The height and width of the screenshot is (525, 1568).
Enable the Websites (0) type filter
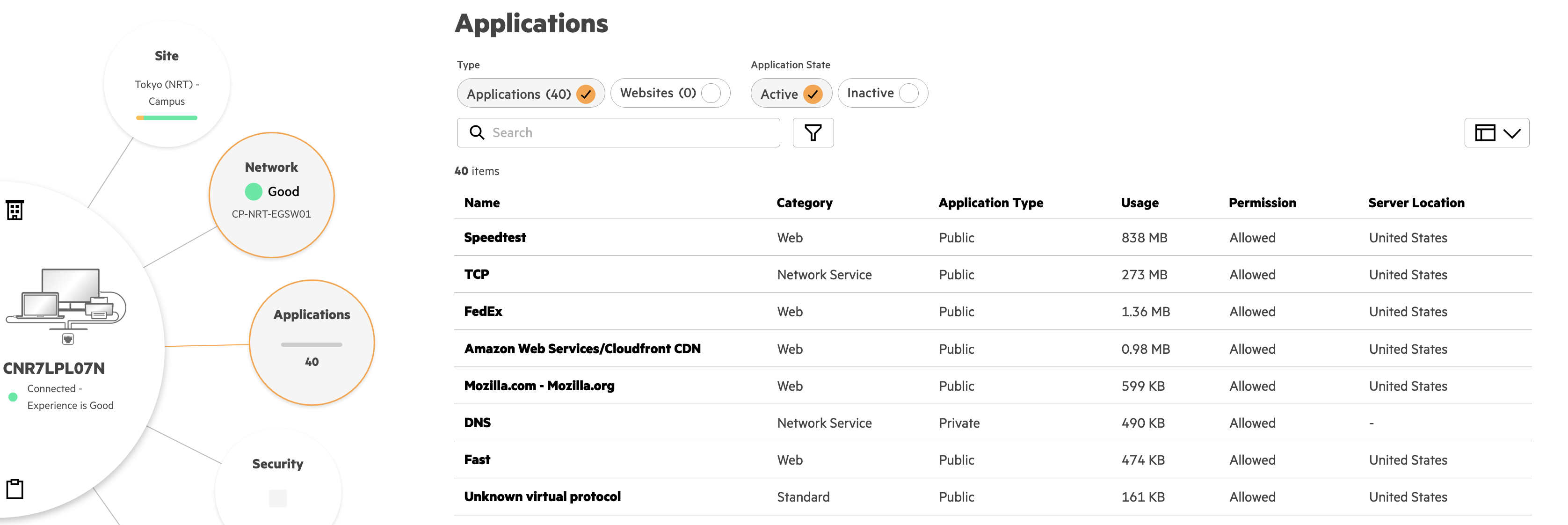point(670,93)
